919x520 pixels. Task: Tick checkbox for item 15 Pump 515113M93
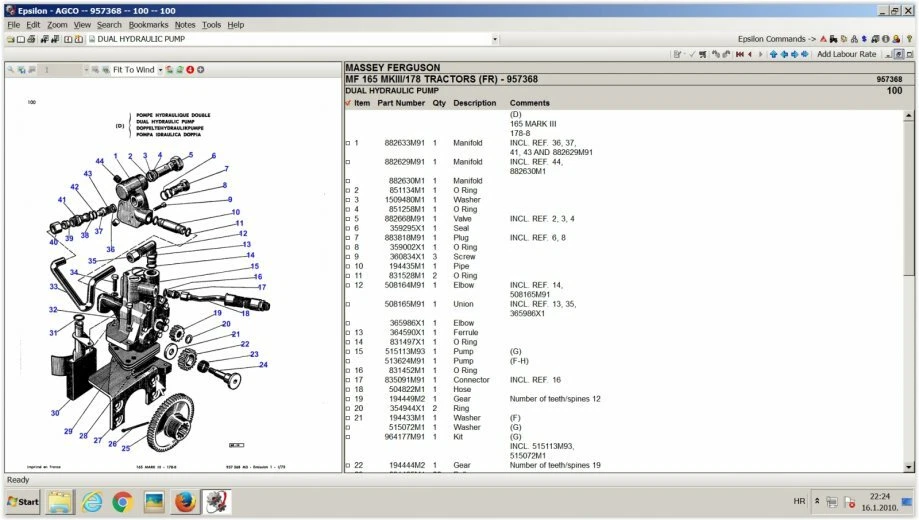348,352
